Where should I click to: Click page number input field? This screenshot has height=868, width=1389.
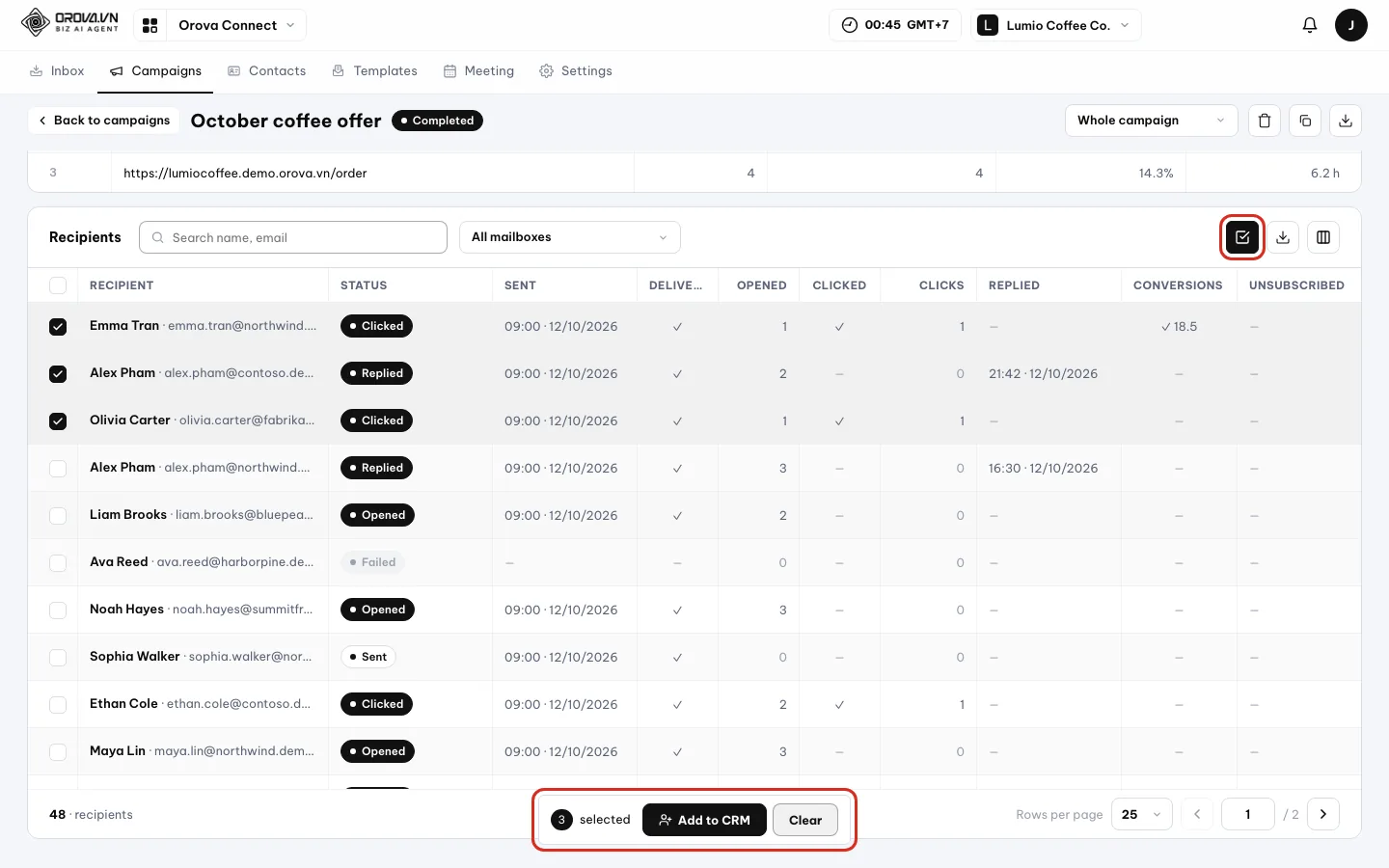[x=1248, y=814]
